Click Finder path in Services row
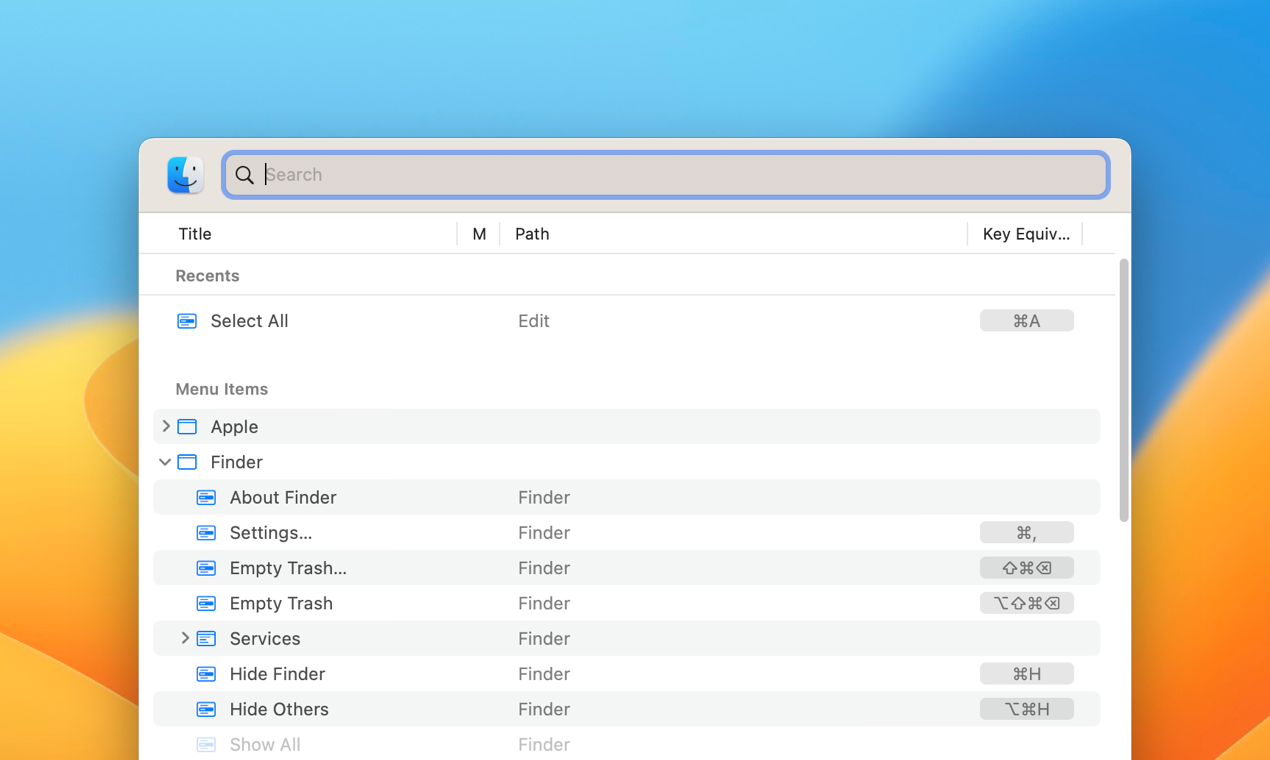 tap(544, 639)
